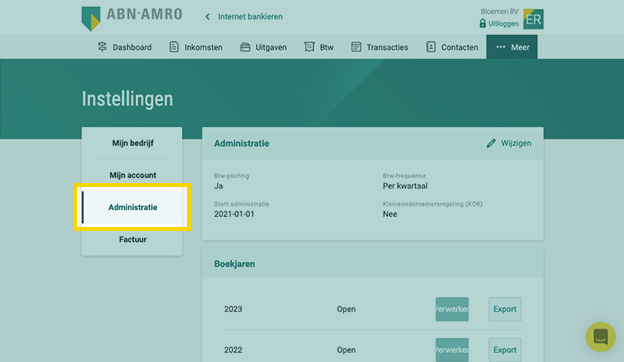Open the ER user avatar
The height and width of the screenshot is (362, 624).
[x=533, y=19]
